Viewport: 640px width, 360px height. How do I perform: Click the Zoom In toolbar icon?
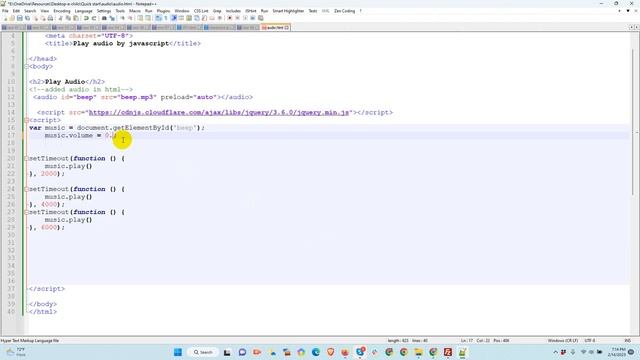click(122, 18)
